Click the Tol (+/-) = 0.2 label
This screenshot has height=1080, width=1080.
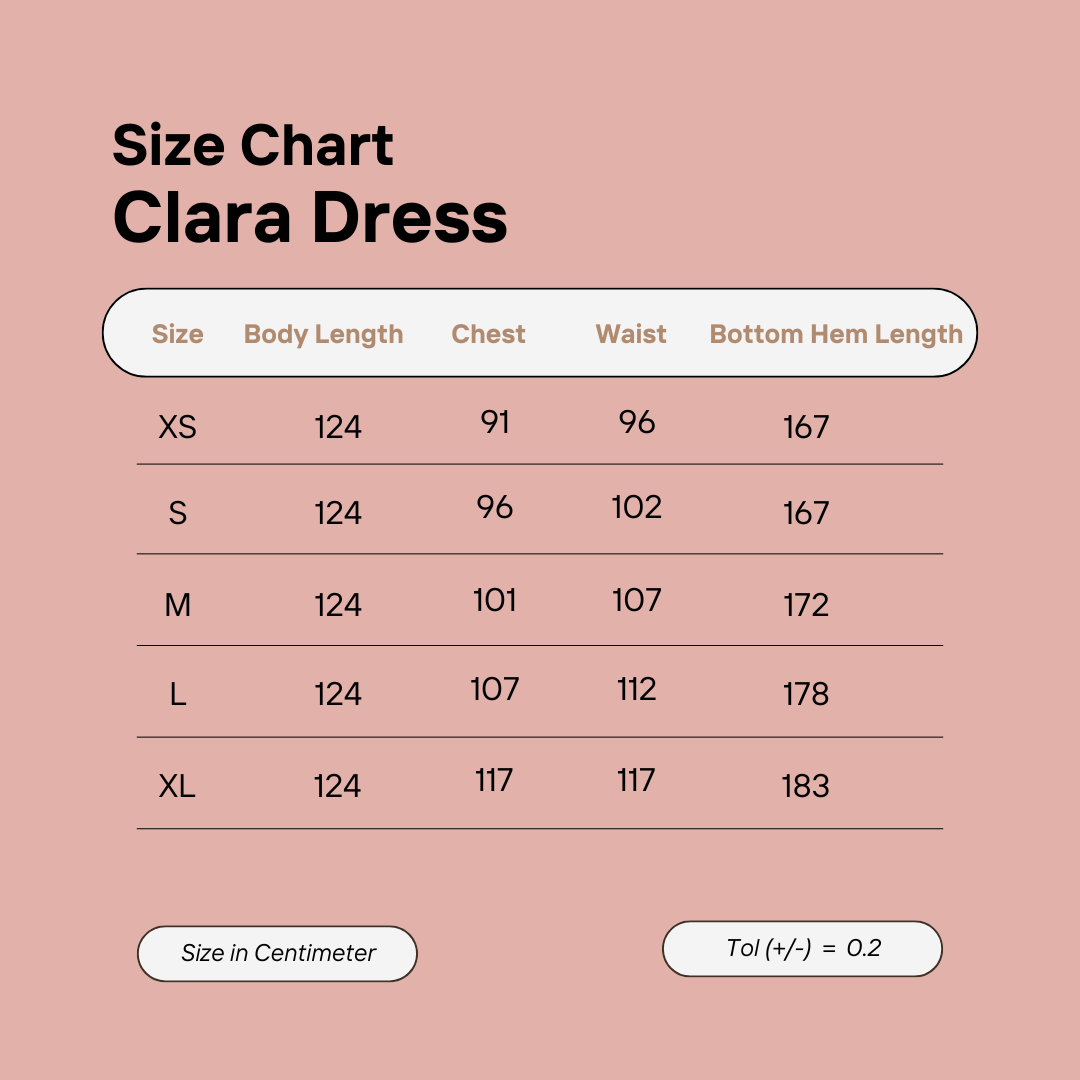point(803,948)
